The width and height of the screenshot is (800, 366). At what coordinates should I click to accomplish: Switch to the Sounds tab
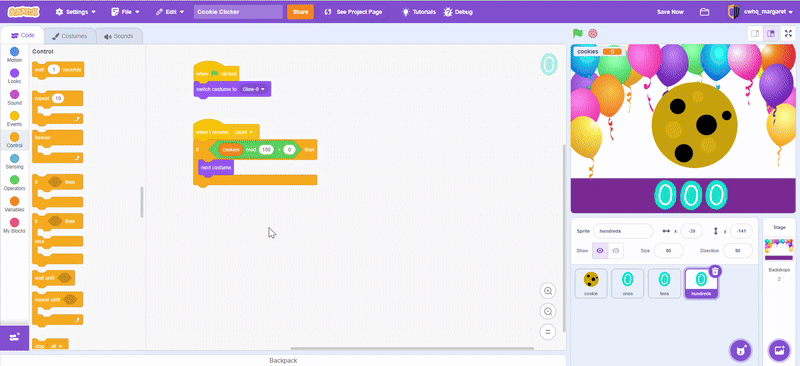pyautogui.click(x=119, y=36)
